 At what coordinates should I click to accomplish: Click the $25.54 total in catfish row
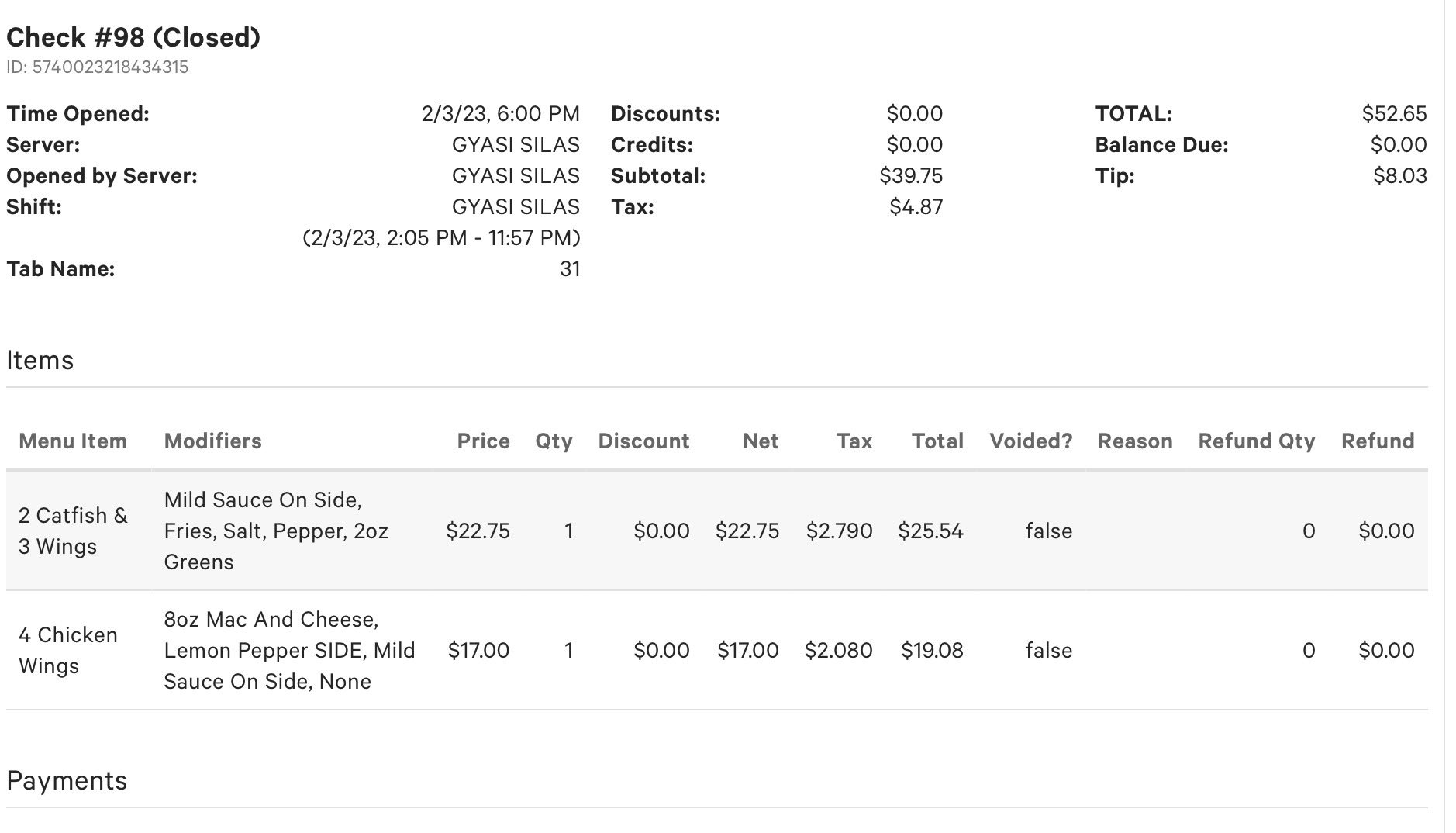pyautogui.click(x=930, y=531)
